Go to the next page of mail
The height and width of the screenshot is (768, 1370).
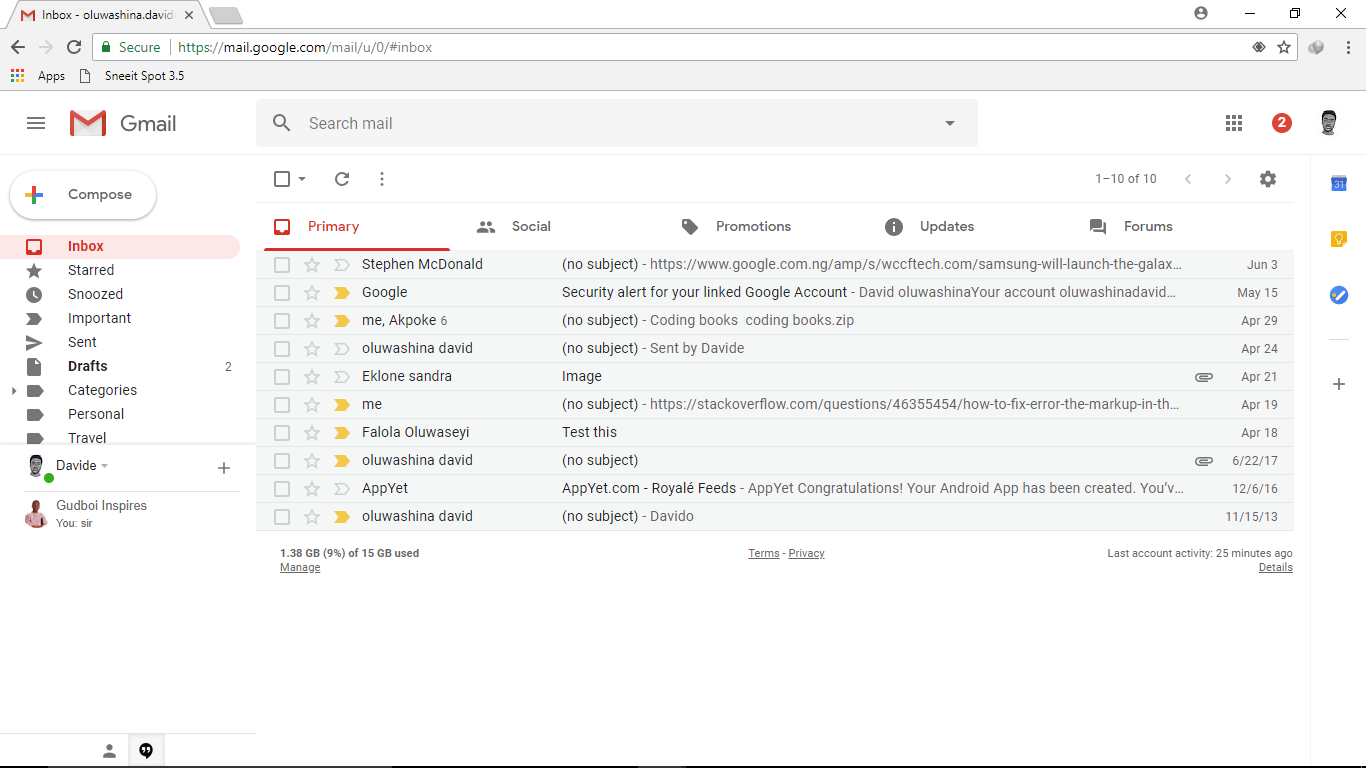tap(1228, 179)
